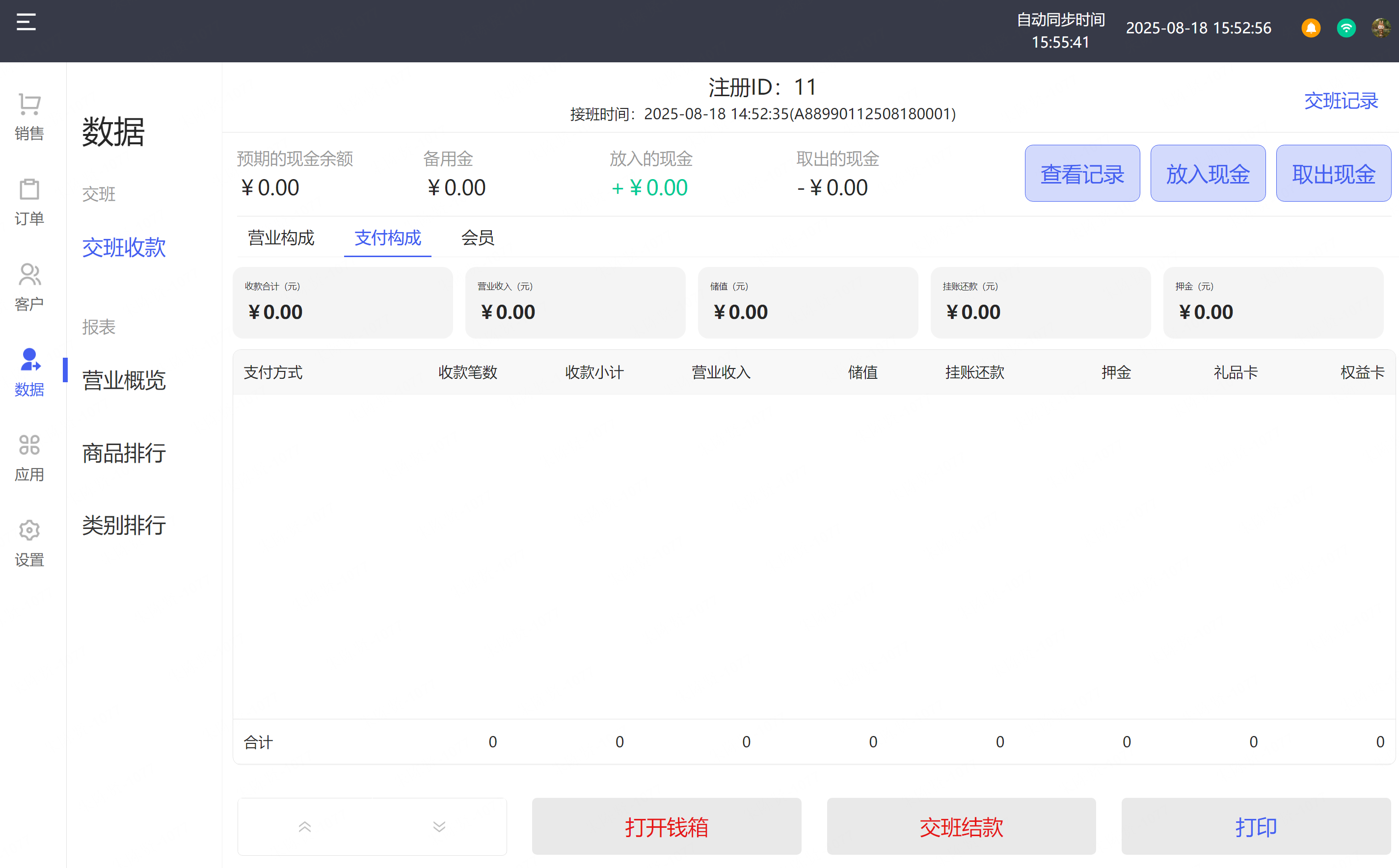This screenshot has width=1399, height=868.
Task: Click the 合计 row label
Action: 258,742
